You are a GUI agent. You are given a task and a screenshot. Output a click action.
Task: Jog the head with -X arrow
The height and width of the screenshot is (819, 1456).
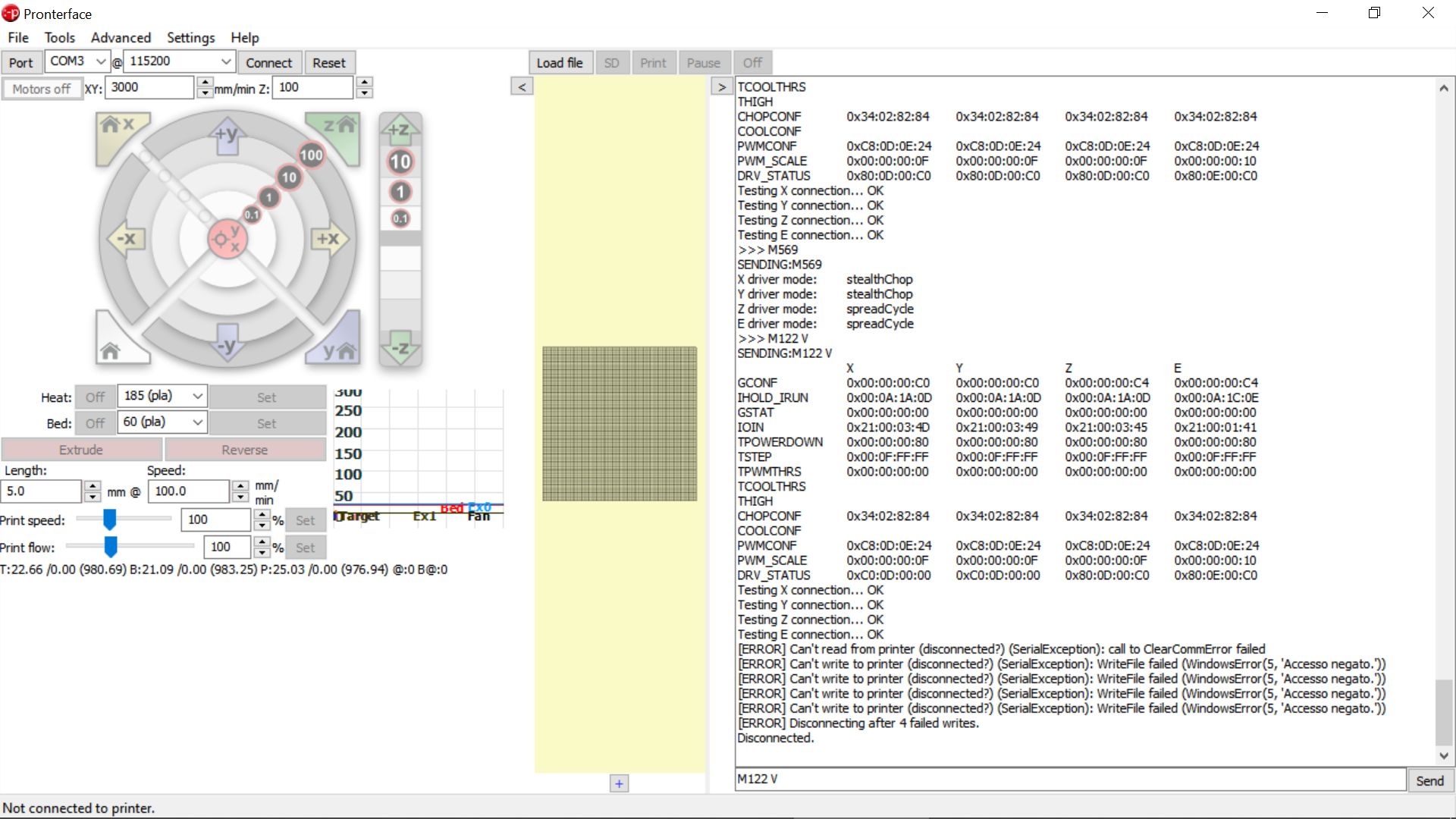click(125, 239)
